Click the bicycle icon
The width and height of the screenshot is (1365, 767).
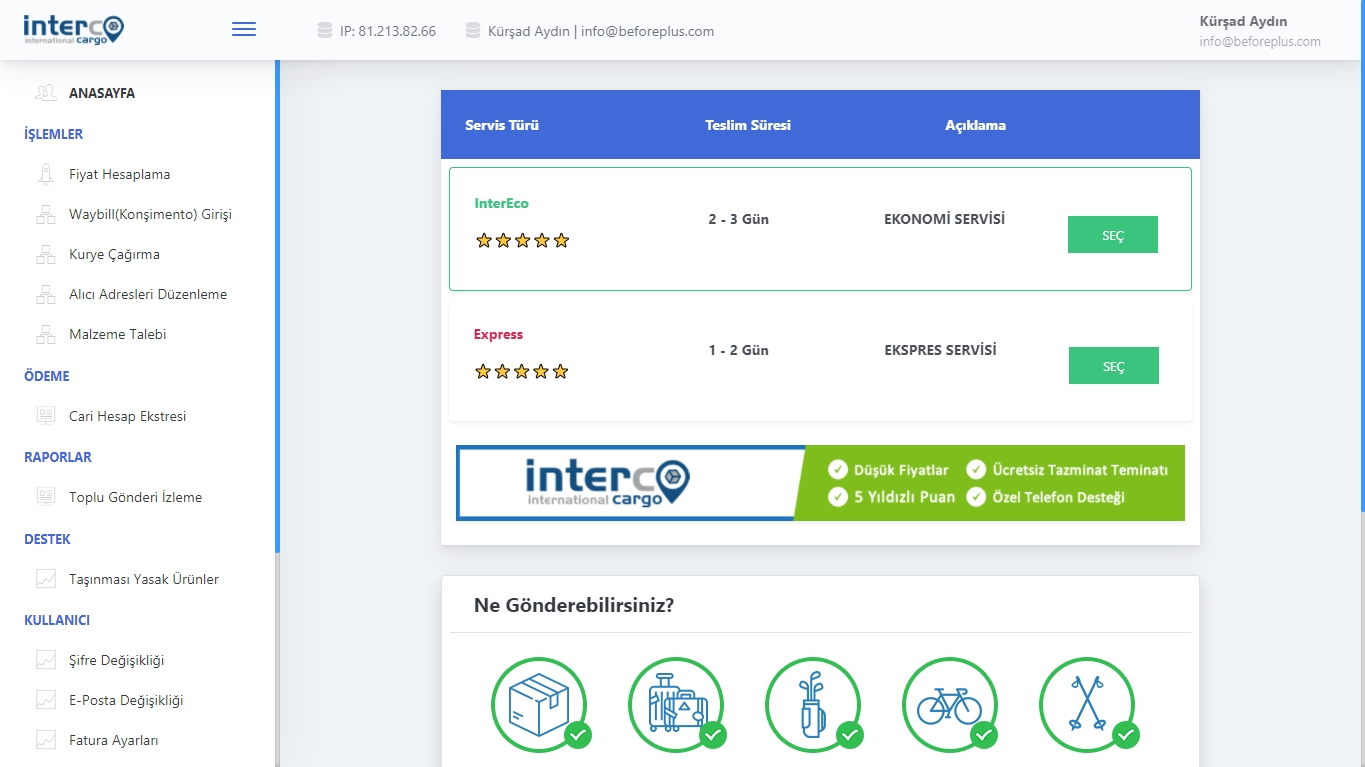(949, 704)
